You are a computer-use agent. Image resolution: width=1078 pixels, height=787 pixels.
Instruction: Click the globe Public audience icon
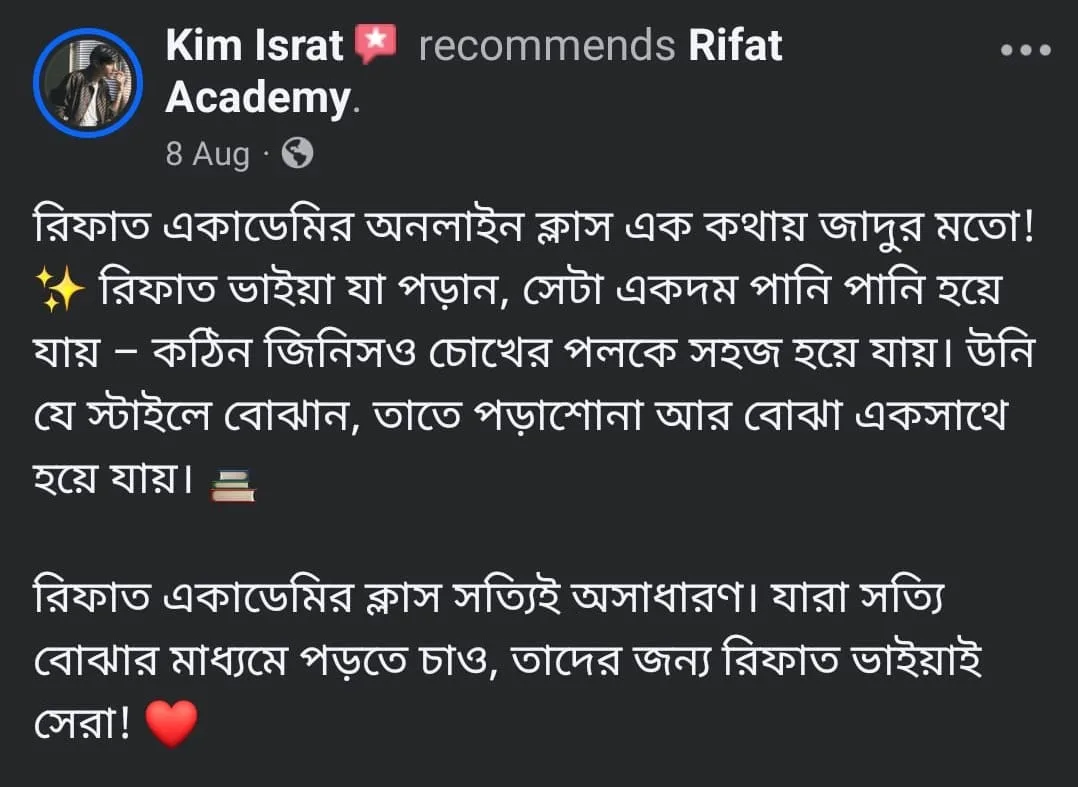coord(297,153)
